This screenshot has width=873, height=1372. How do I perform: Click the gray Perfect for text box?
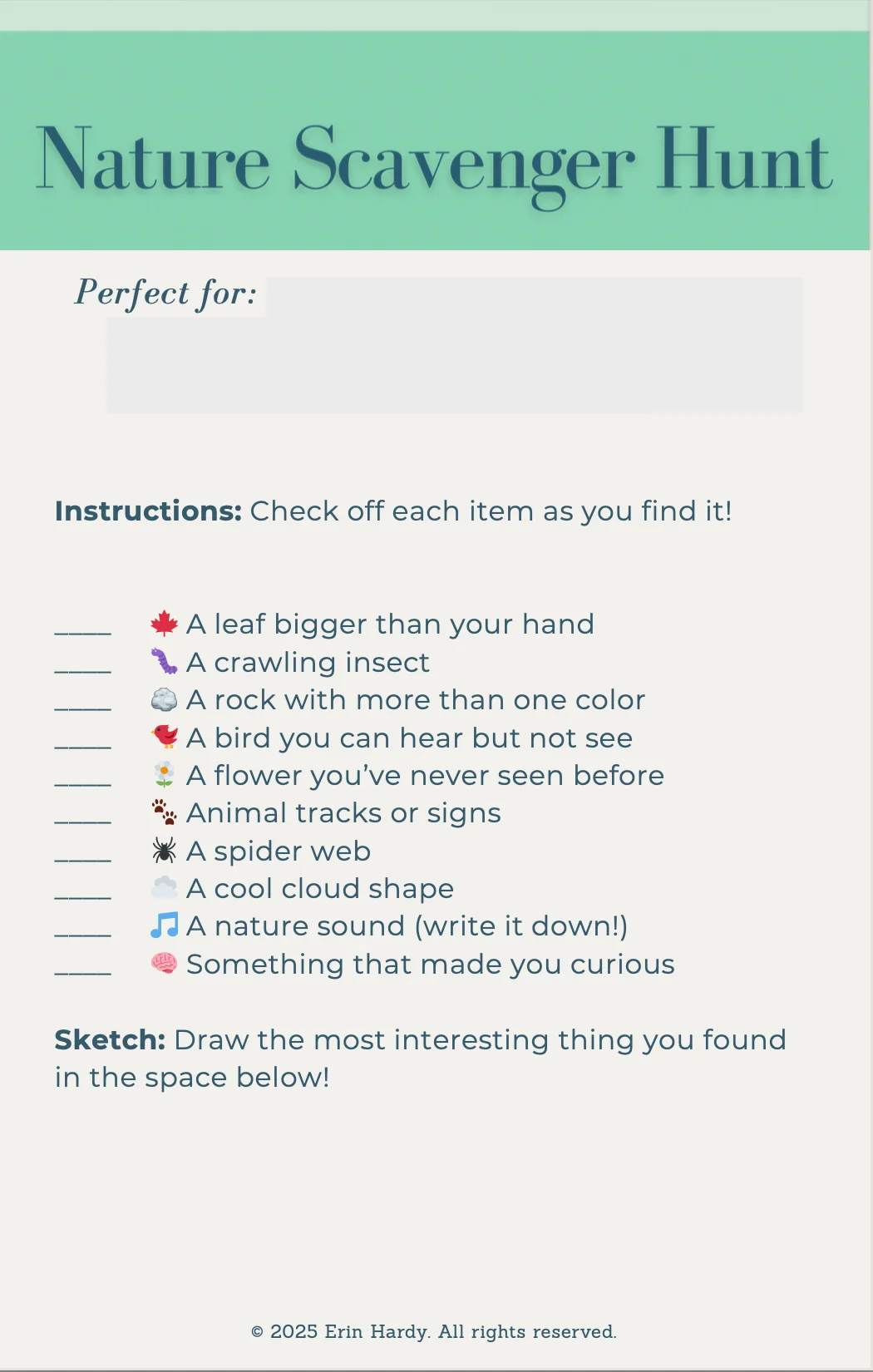pos(455,345)
